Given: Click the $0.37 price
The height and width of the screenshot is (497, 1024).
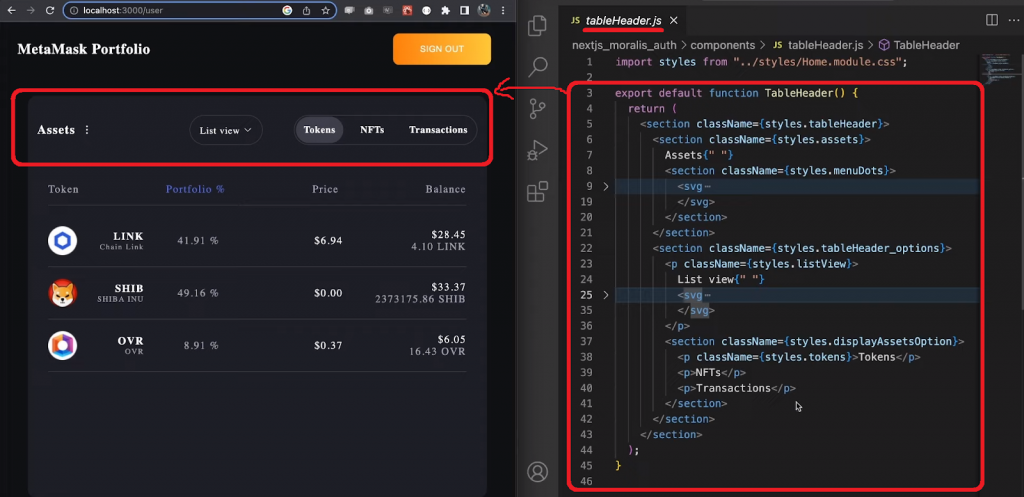Looking at the screenshot, I should point(328,345).
